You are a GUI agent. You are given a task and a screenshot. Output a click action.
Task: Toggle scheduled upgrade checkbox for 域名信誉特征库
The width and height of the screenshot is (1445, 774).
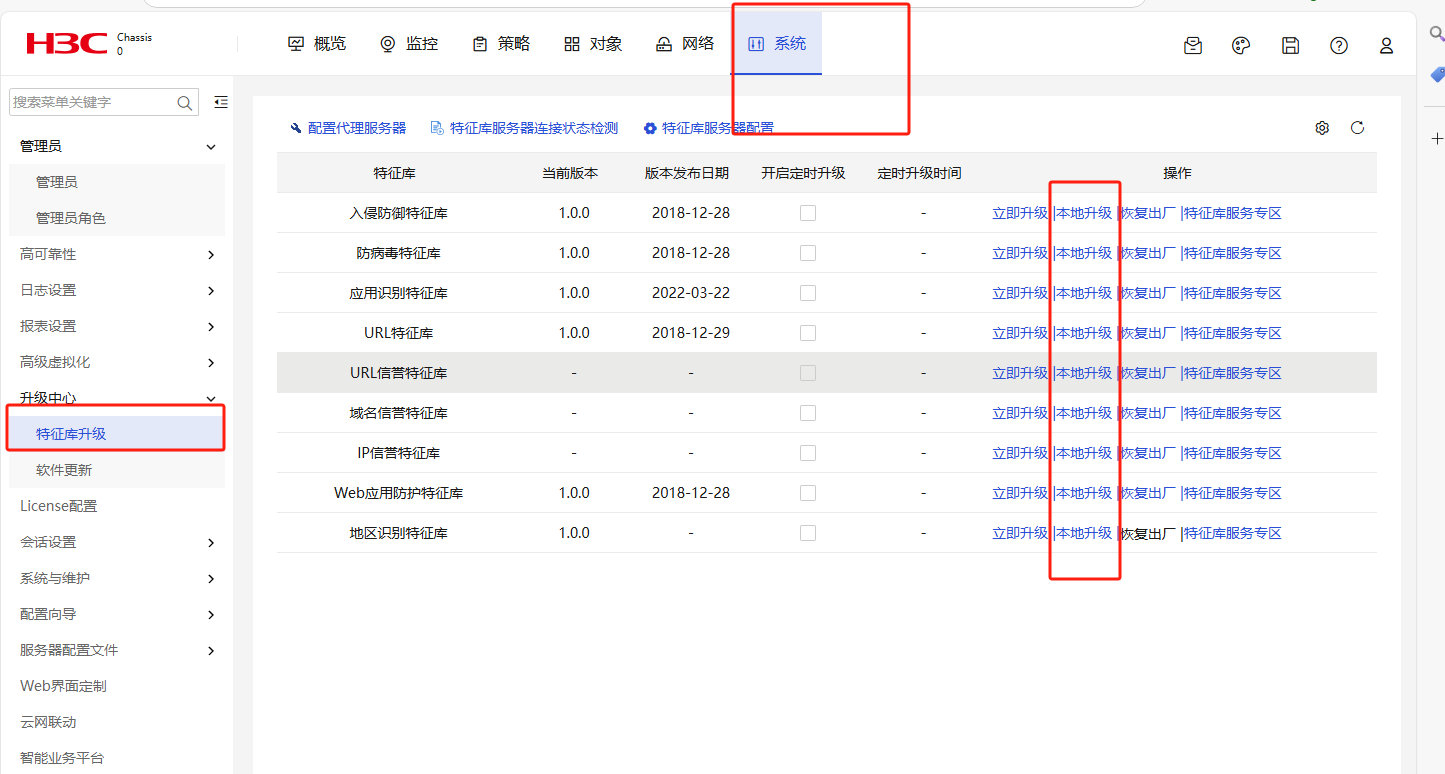pyautogui.click(x=808, y=413)
